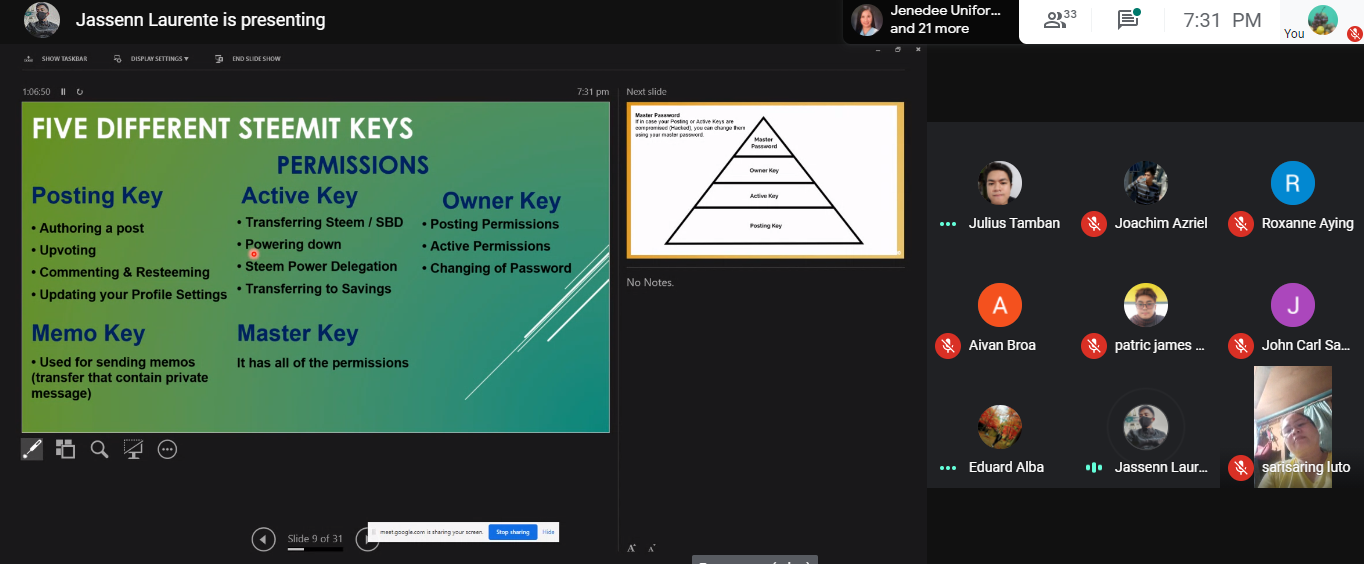Click Aivan Broa muted mic icon
Screen dimensions: 1364x564
[948, 346]
